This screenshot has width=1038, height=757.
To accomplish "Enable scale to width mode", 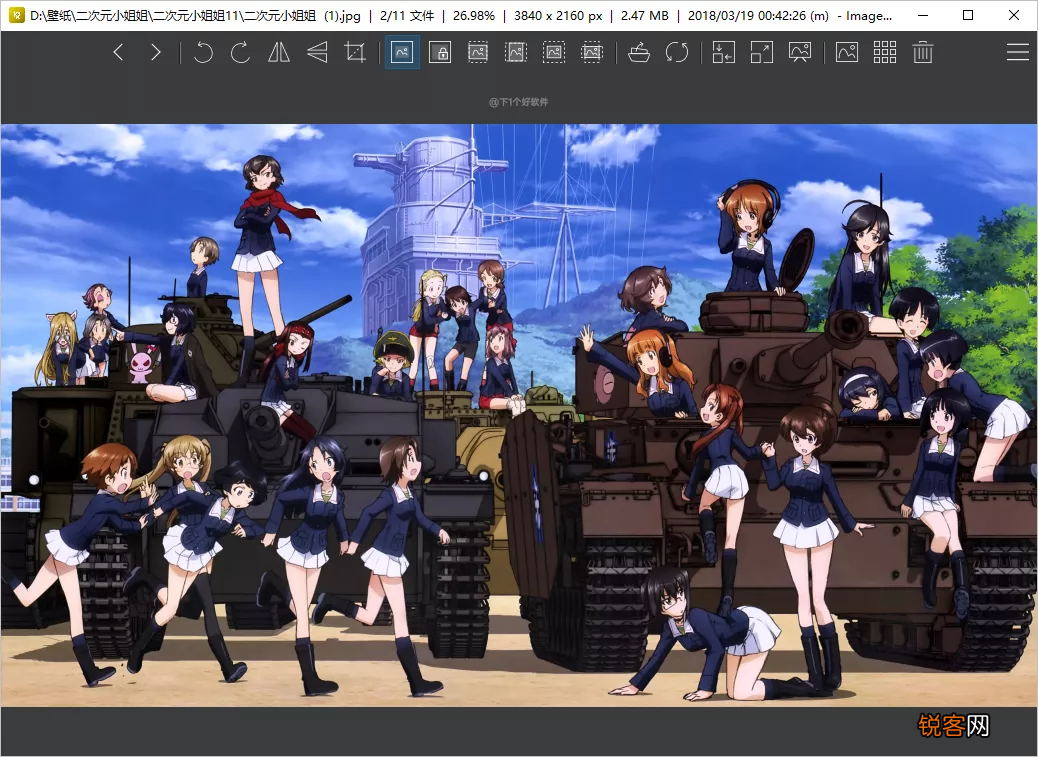I will [478, 52].
